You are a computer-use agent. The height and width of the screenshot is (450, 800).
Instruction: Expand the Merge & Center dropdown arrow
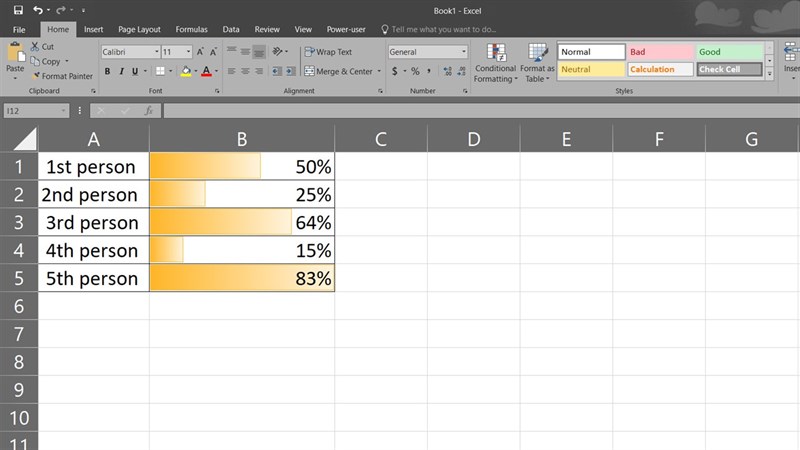tap(379, 71)
